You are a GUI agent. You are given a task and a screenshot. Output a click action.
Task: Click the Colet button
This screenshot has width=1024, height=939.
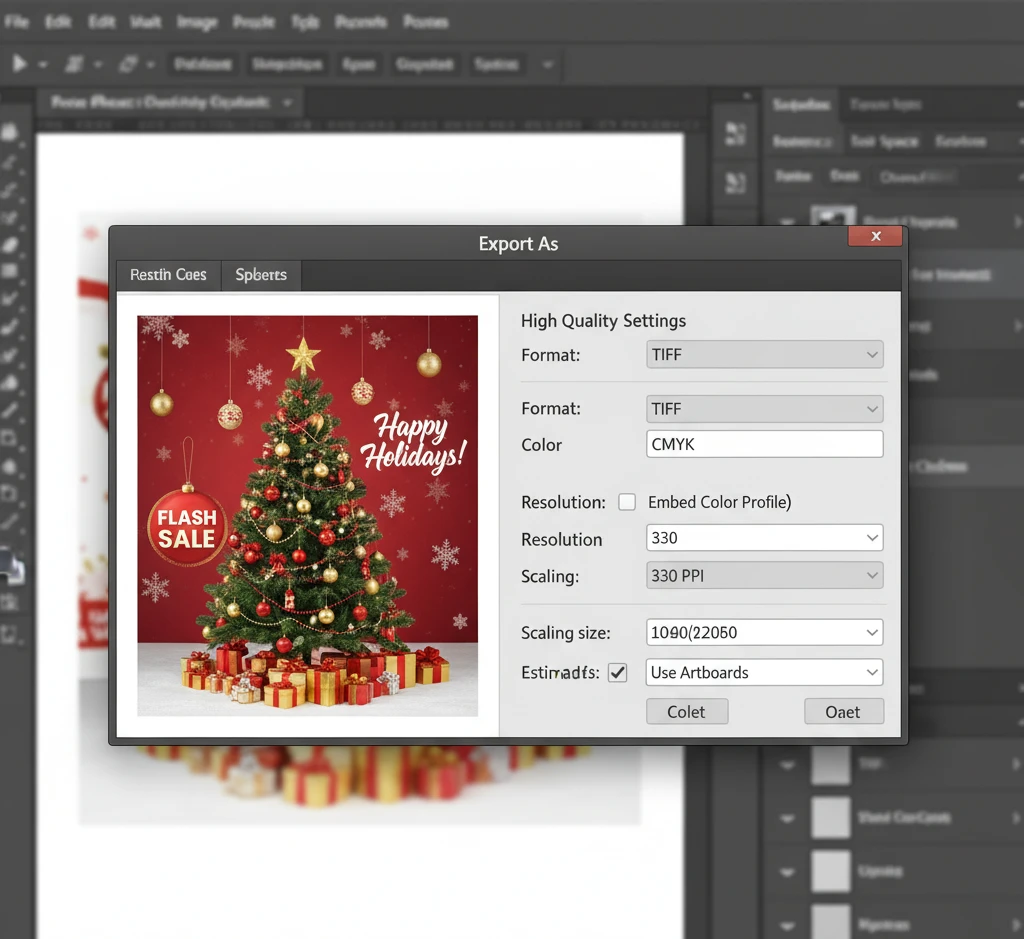(686, 712)
